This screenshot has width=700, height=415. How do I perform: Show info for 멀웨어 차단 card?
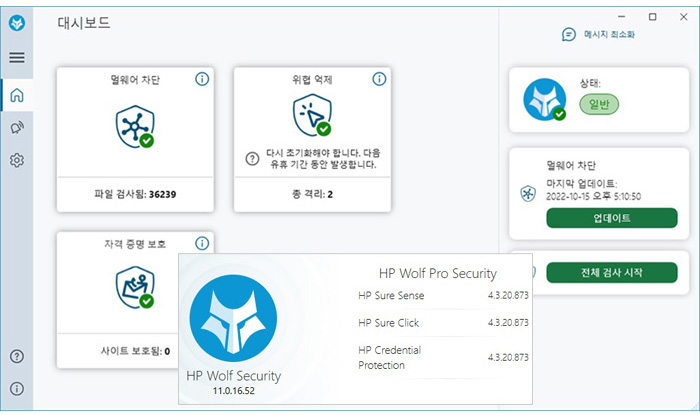(202, 79)
